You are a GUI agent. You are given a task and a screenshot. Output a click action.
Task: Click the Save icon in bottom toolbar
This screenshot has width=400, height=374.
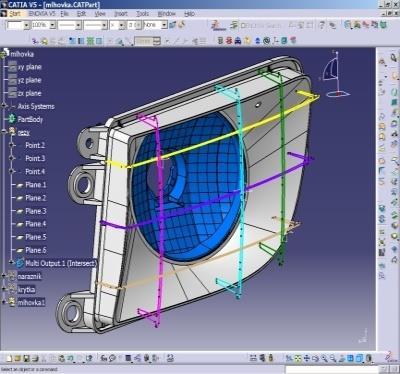click(26, 359)
